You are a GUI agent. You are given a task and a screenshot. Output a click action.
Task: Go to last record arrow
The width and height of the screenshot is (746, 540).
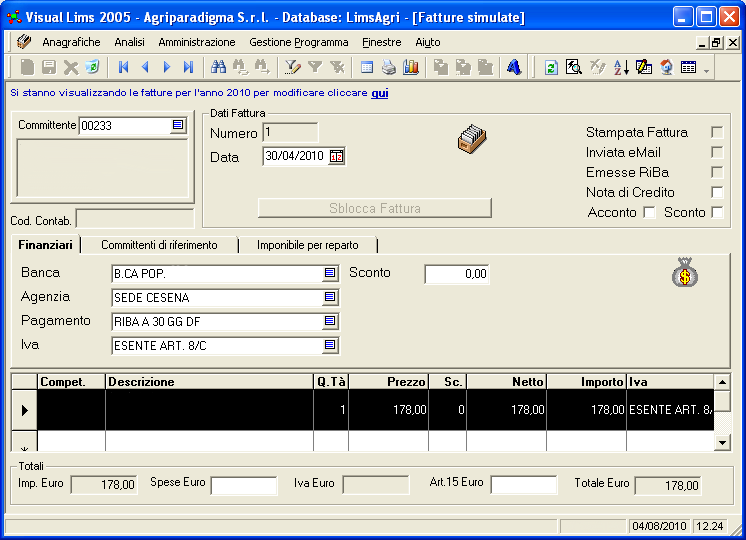point(188,68)
